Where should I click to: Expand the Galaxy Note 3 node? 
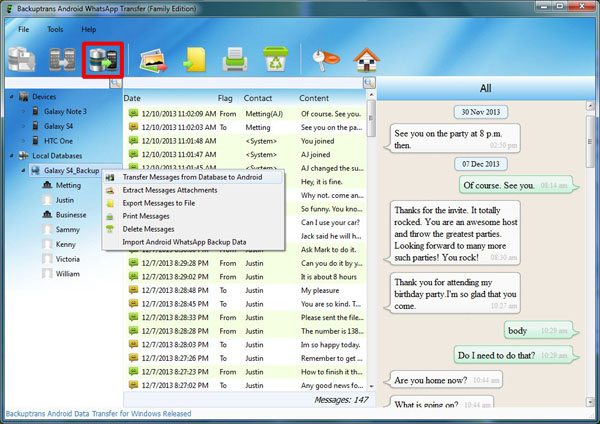(23, 111)
